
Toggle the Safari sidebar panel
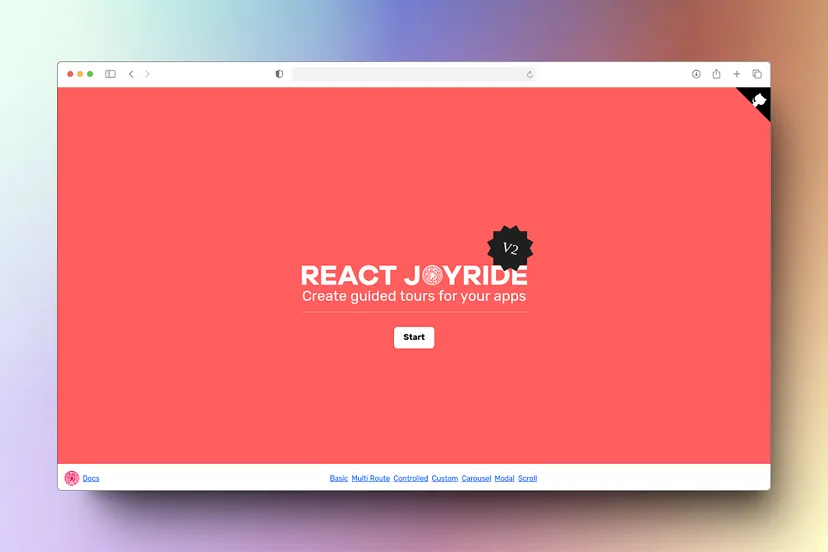pos(110,74)
